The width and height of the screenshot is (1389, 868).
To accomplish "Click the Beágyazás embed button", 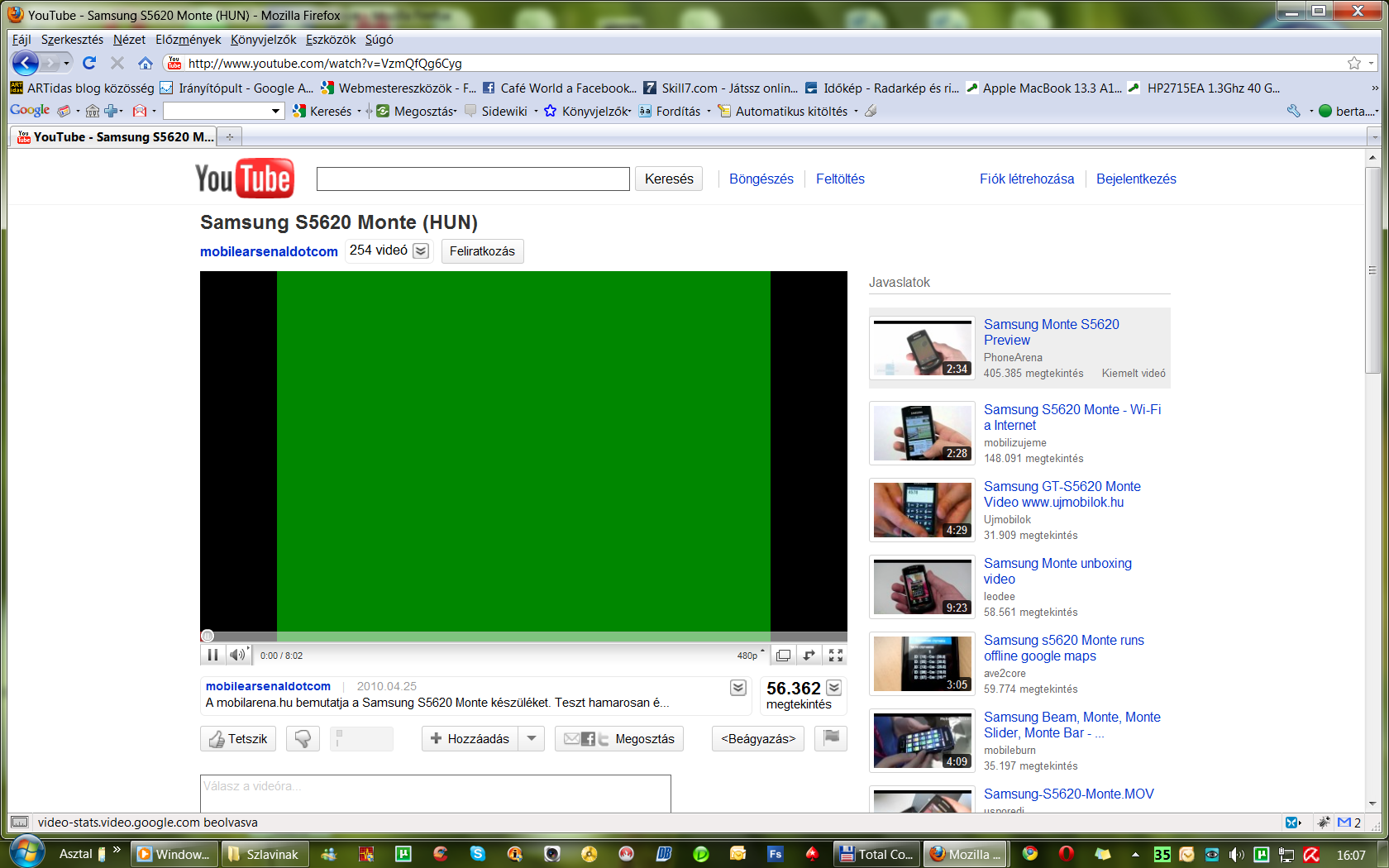I will [758, 739].
